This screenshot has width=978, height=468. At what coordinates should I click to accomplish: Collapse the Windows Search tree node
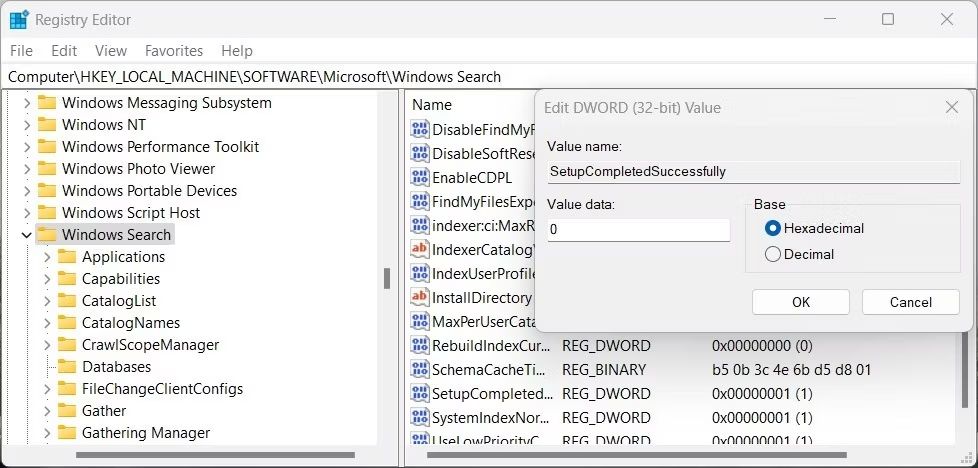tap(26, 235)
